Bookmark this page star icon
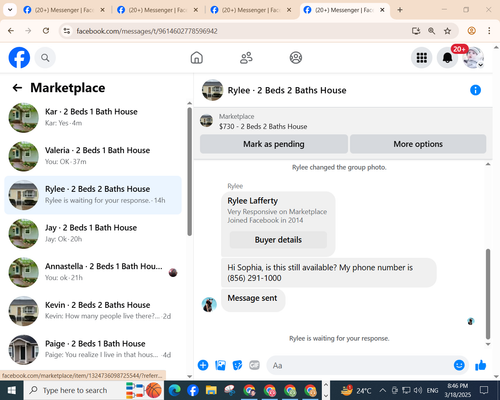This screenshot has height=400, width=500. click(x=447, y=31)
